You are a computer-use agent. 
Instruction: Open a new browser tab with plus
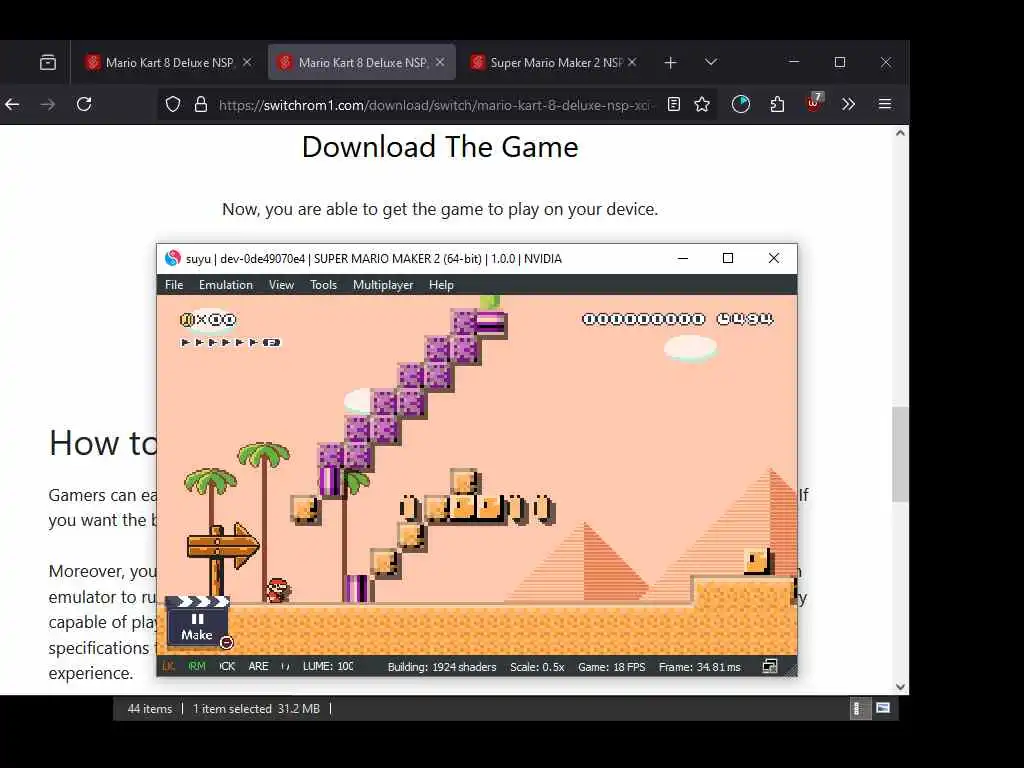pyautogui.click(x=670, y=63)
